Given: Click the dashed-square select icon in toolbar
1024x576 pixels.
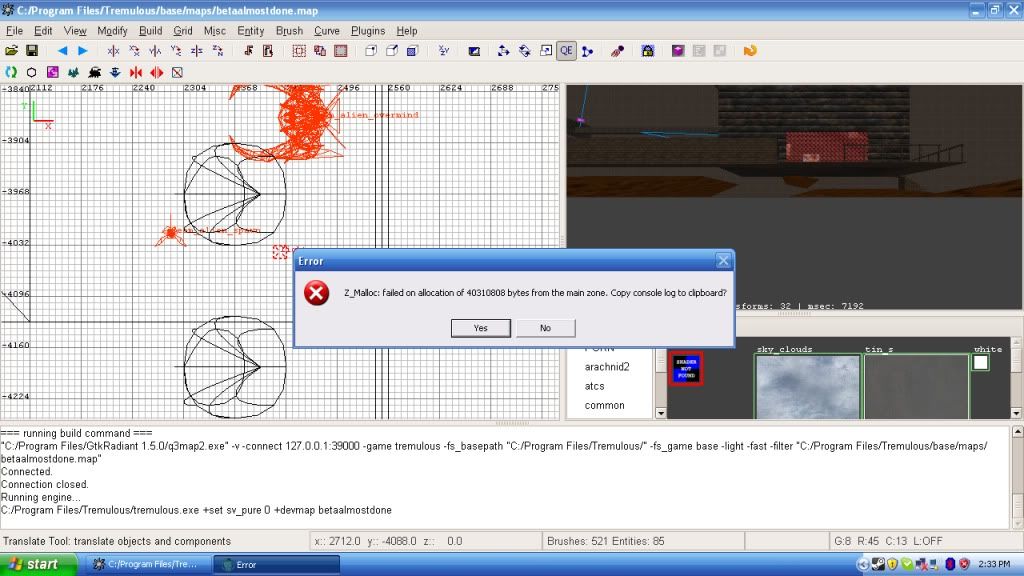Looking at the screenshot, I should (x=299, y=51).
